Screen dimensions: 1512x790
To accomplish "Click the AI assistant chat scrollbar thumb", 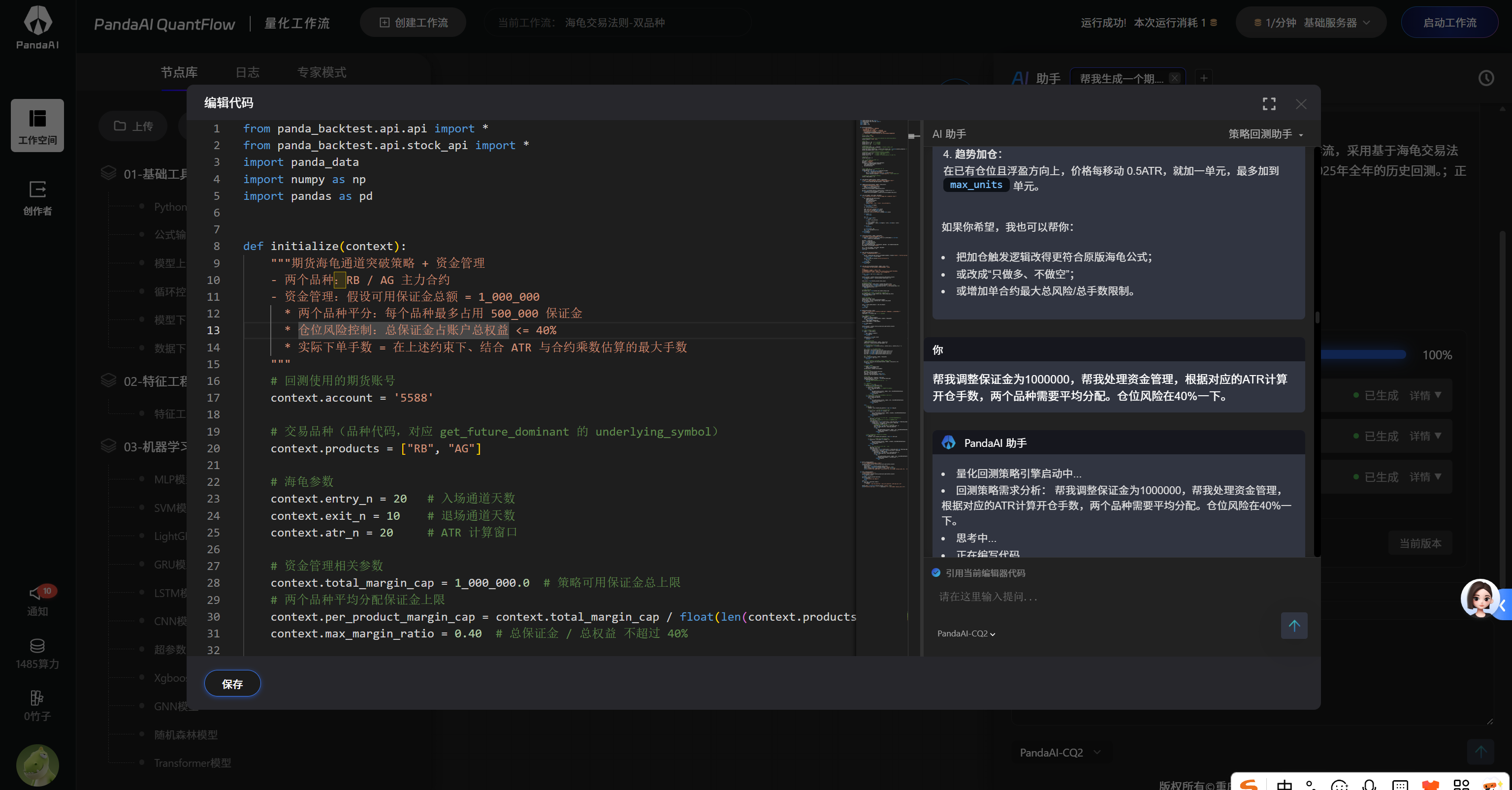I will coord(1317,317).
